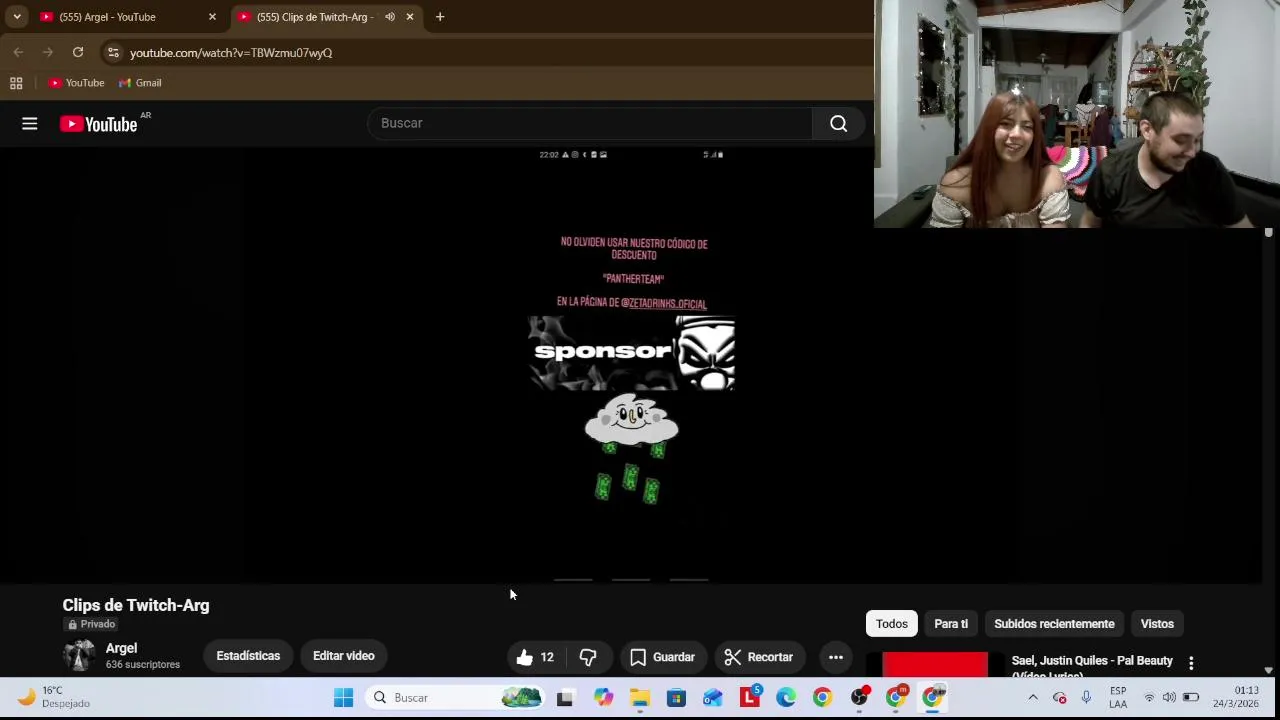Save the video using Guardar
Viewport: 1280px width, 720px height.
click(662, 657)
